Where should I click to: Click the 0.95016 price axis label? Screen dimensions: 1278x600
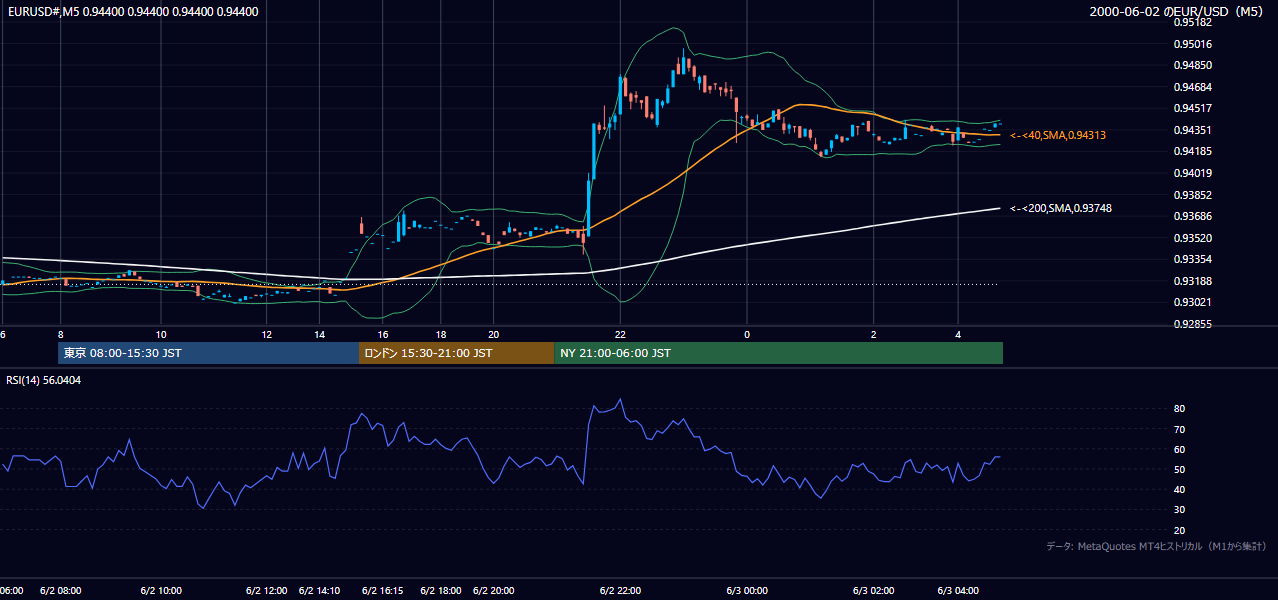click(x=1193, y=44)
